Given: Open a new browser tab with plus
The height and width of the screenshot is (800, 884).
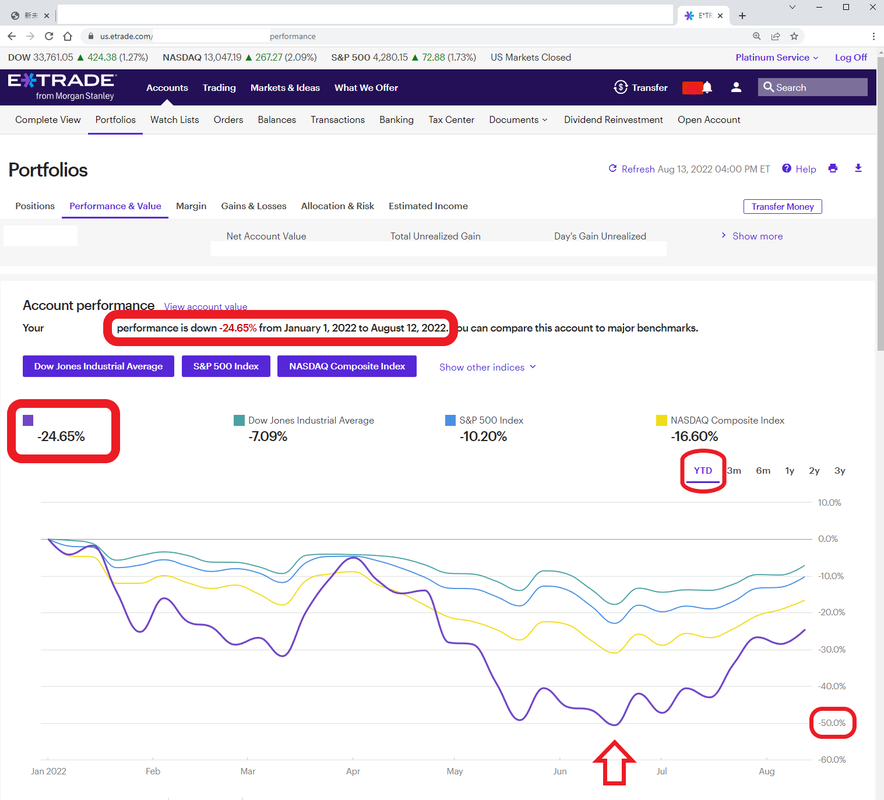Looking at the screenshot, I should [742, 16].
